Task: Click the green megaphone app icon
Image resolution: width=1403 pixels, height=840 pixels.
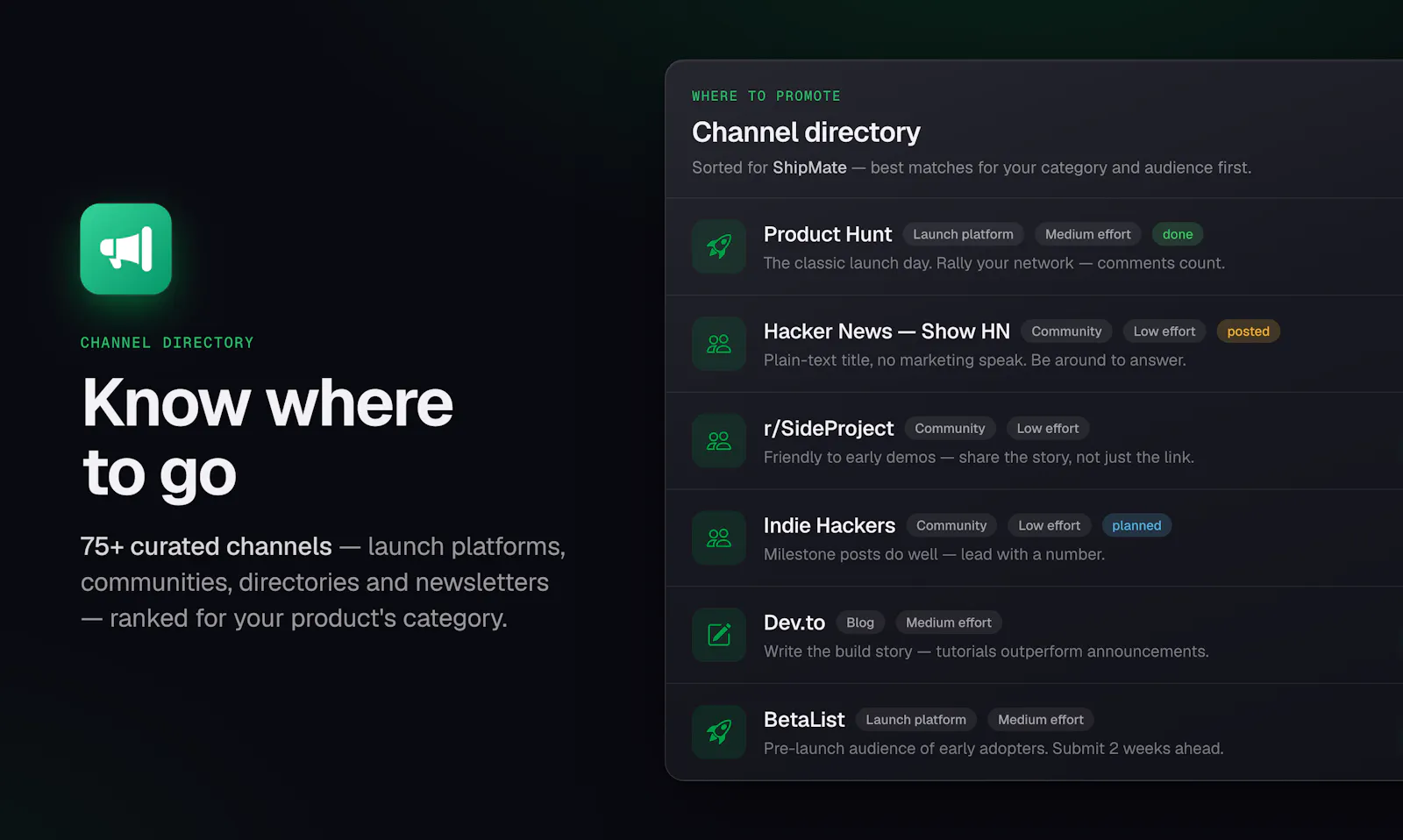Action: (x=126, y=249)
